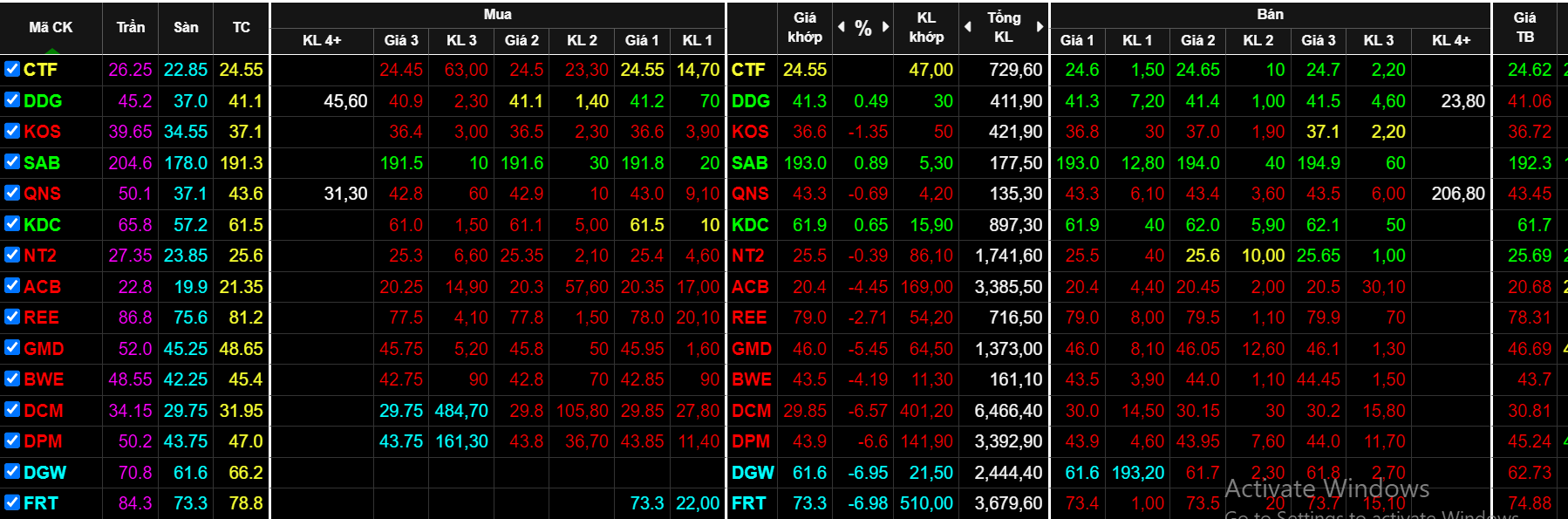This screenshot has height=519, width=1568.
Task: Toggle the KDC row checkbox
Action: click(x=12, y=223)
